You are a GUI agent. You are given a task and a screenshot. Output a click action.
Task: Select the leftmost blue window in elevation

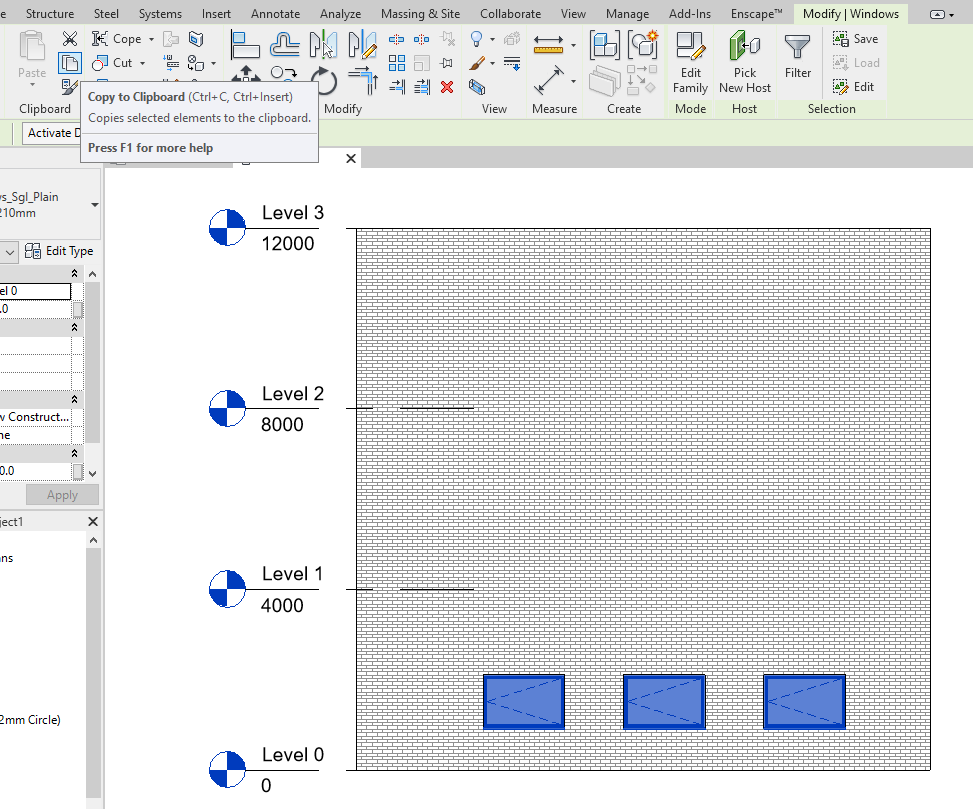[524, 702]
